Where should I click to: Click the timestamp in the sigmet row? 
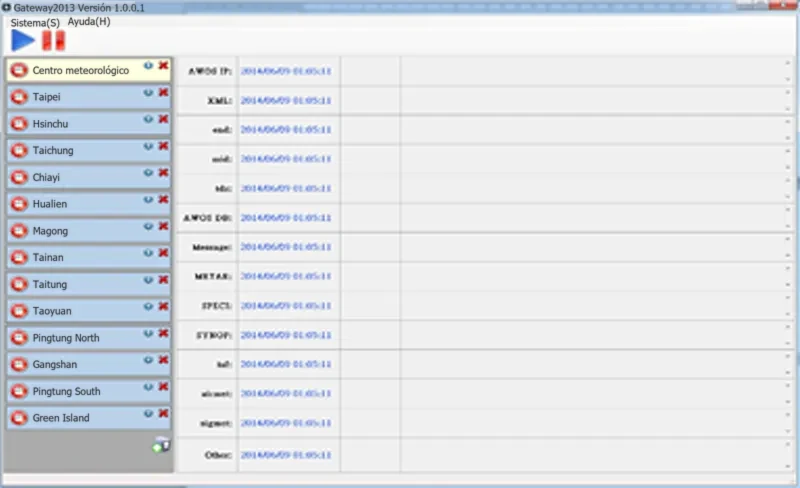coord(286,423)
